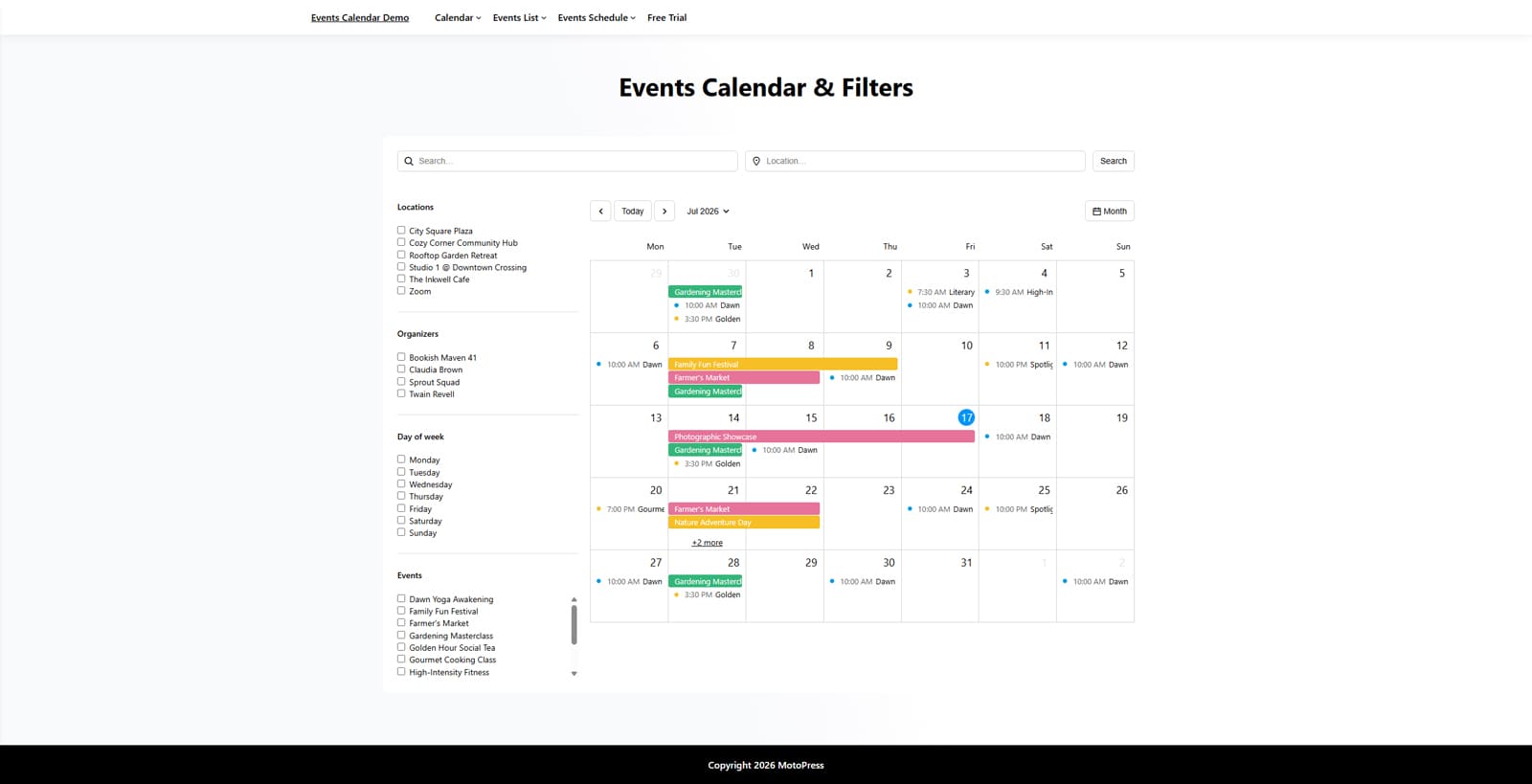Tick The Inkwell Cafe checkbox

tap(401, 279)
